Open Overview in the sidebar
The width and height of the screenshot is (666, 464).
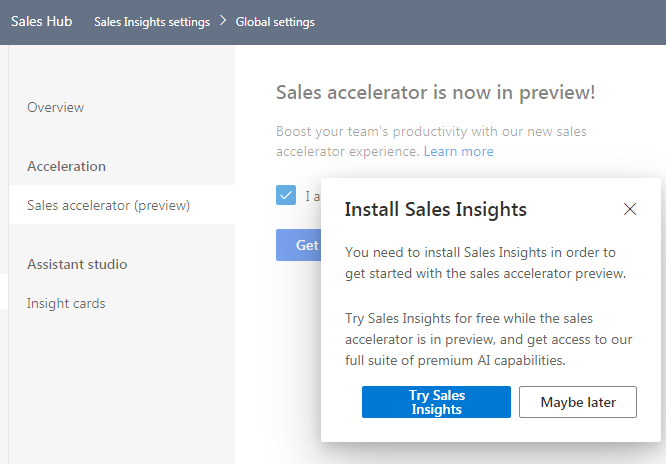click(x=56, y=108)
